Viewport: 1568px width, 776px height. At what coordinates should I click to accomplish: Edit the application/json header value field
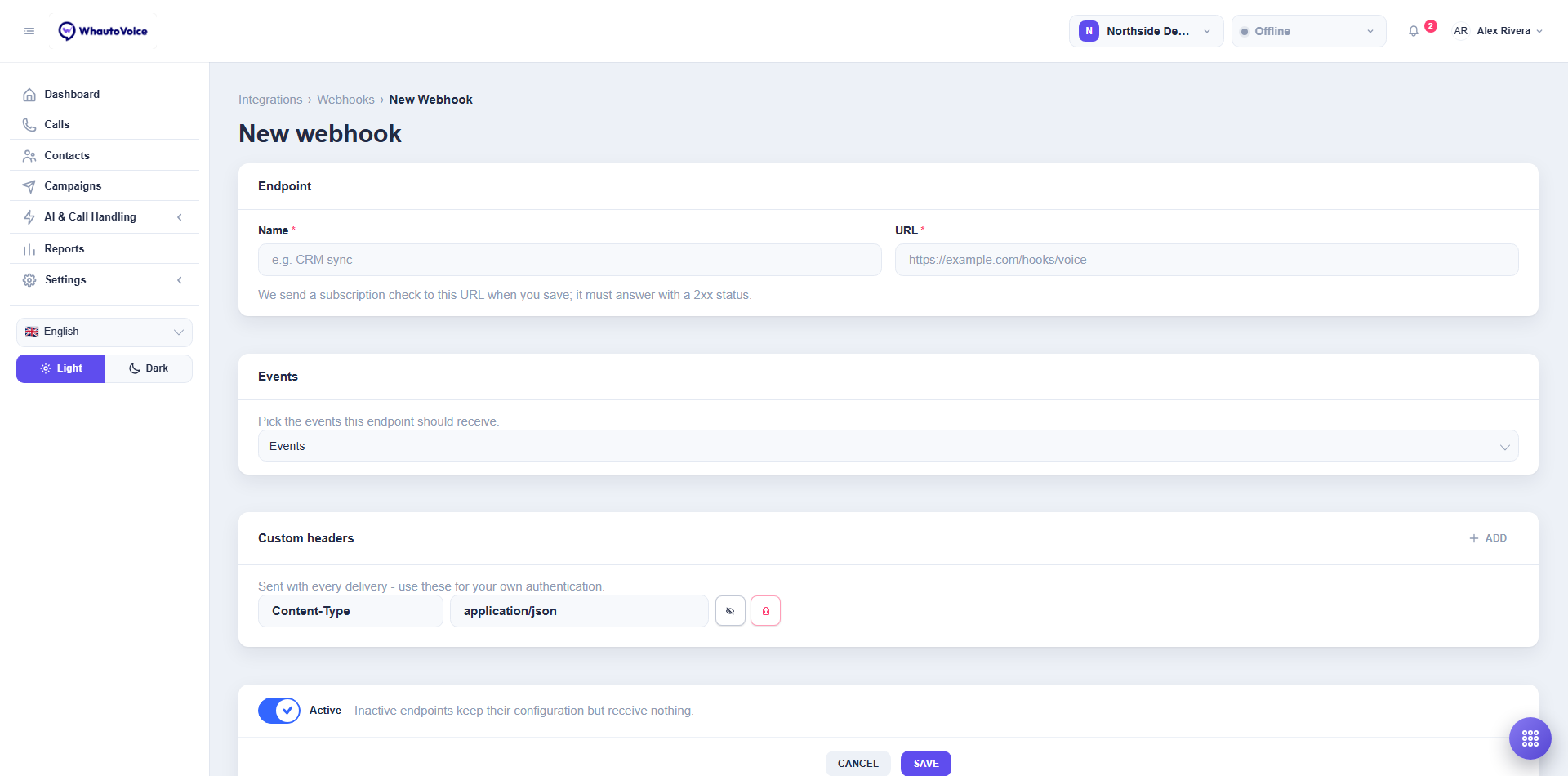579,611
